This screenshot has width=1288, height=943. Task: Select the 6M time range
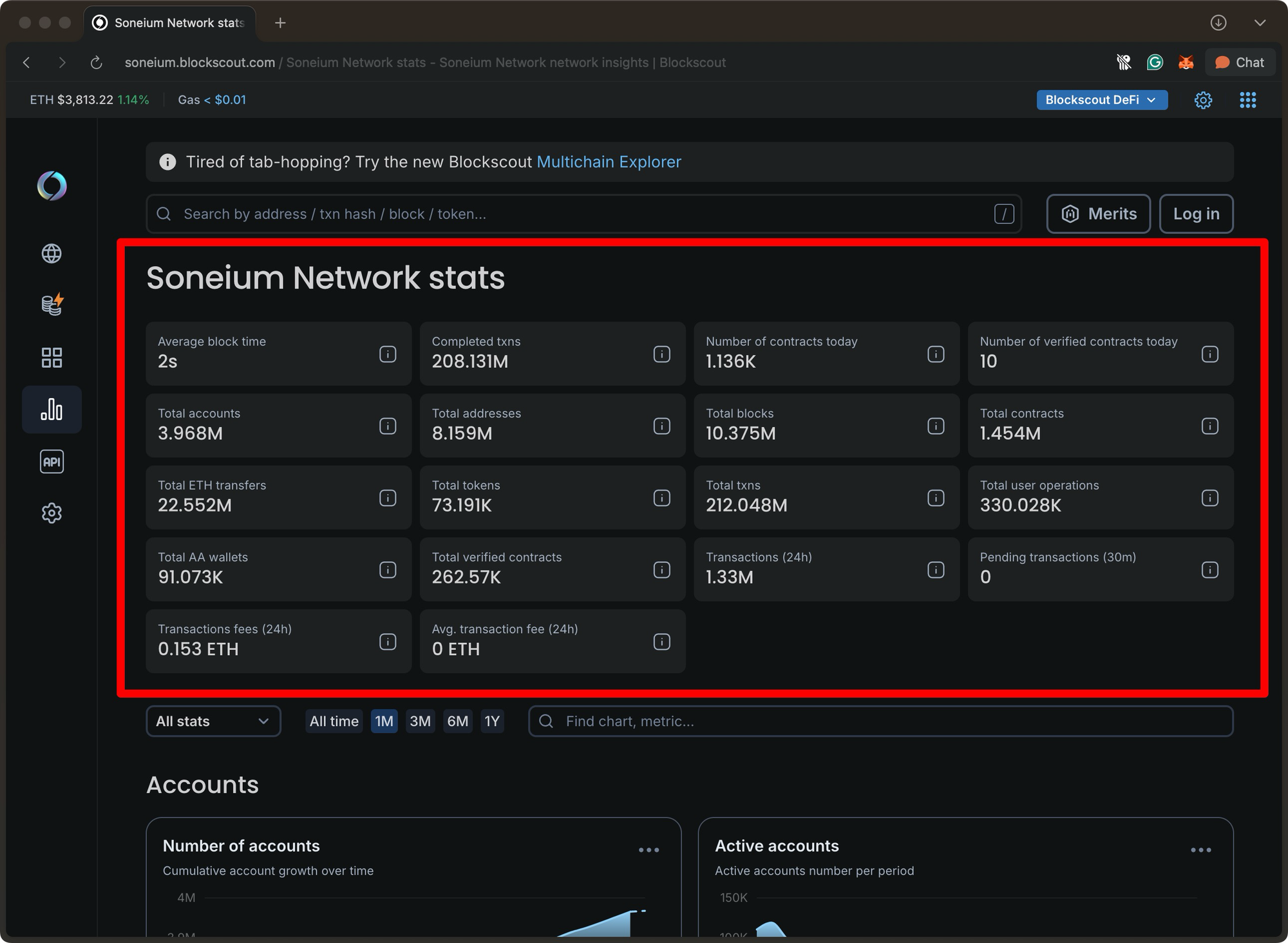458,721
